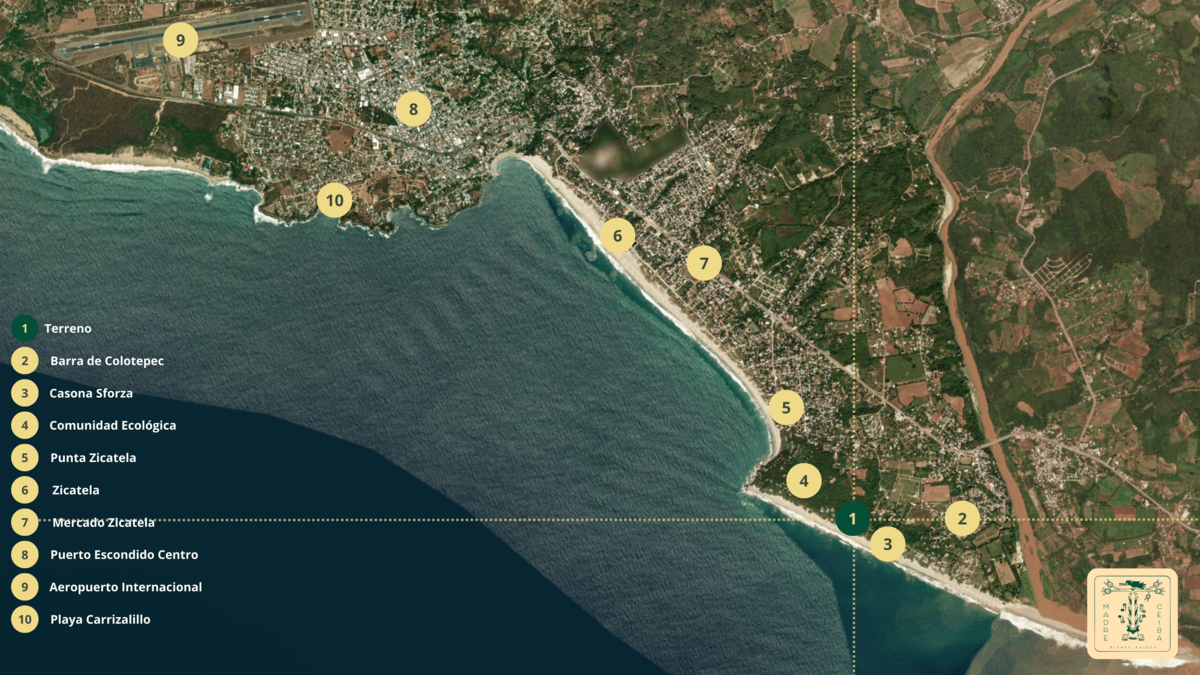Select map marker 2 near the river

(x=962, y=518)
